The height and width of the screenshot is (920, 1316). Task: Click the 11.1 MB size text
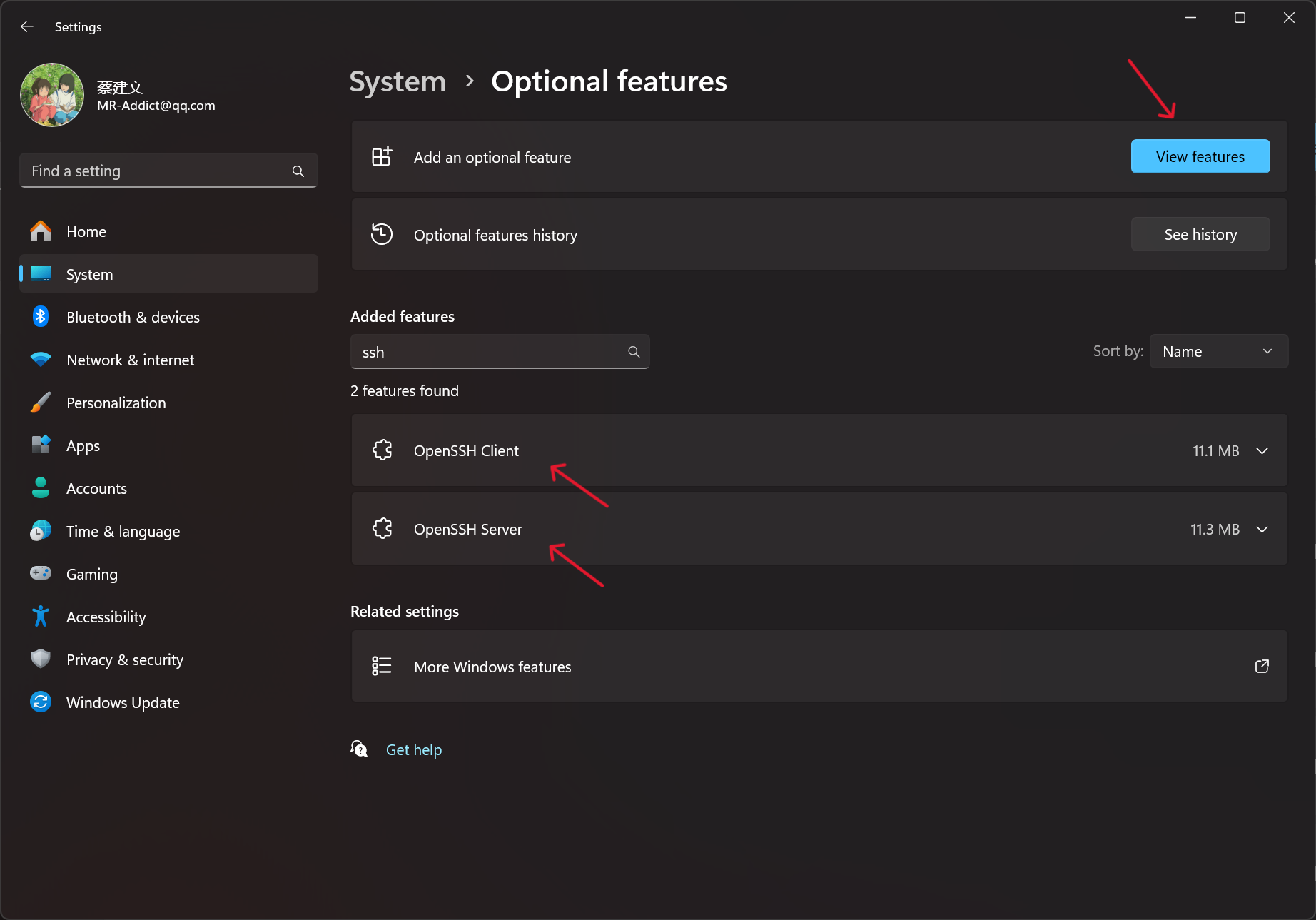tap(1215, 451)
